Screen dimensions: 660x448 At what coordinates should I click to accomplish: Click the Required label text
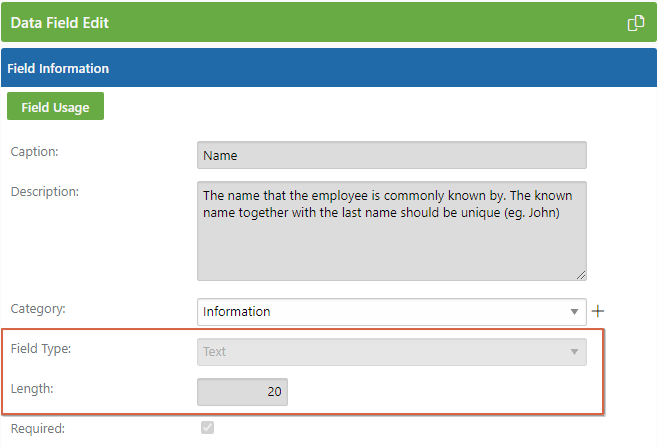tap(38, 429)
